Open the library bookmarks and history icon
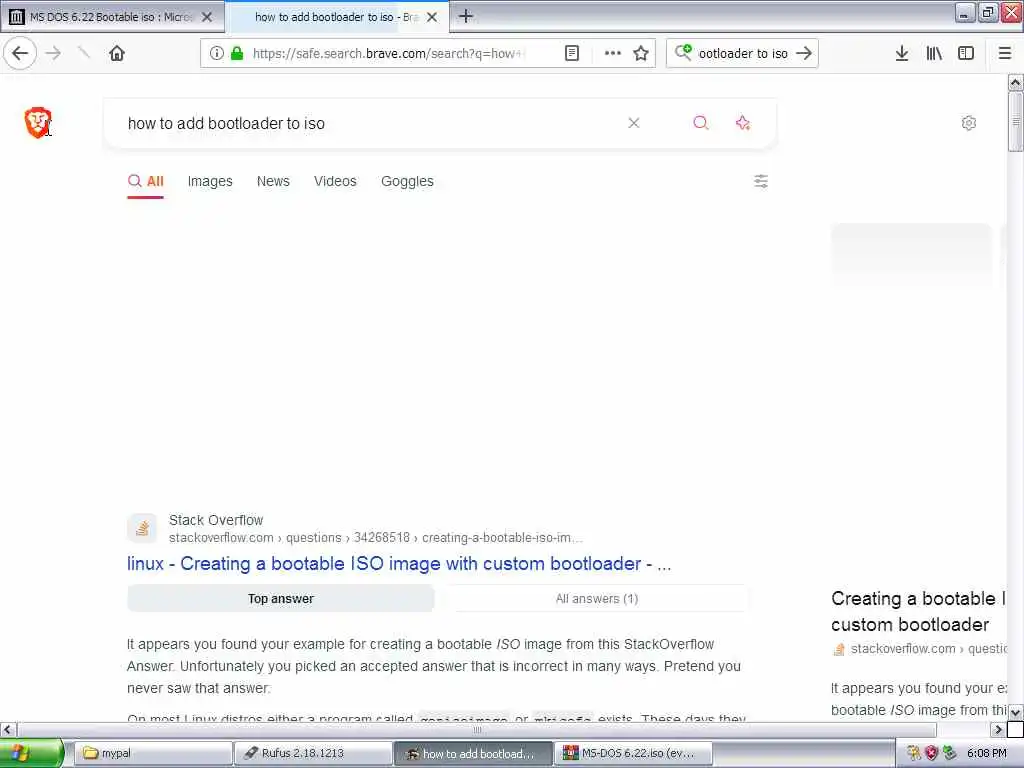The width and height of the screenshot is (1024, 768). (x=934, y=54)
